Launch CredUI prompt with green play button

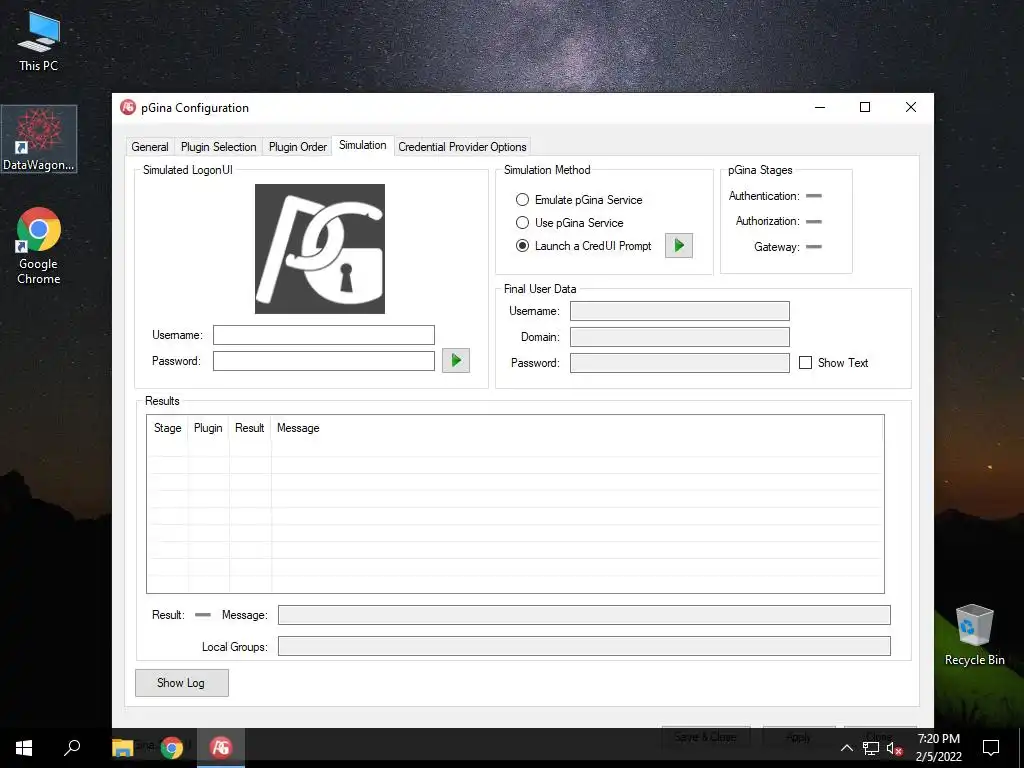[x=679, y=246]
